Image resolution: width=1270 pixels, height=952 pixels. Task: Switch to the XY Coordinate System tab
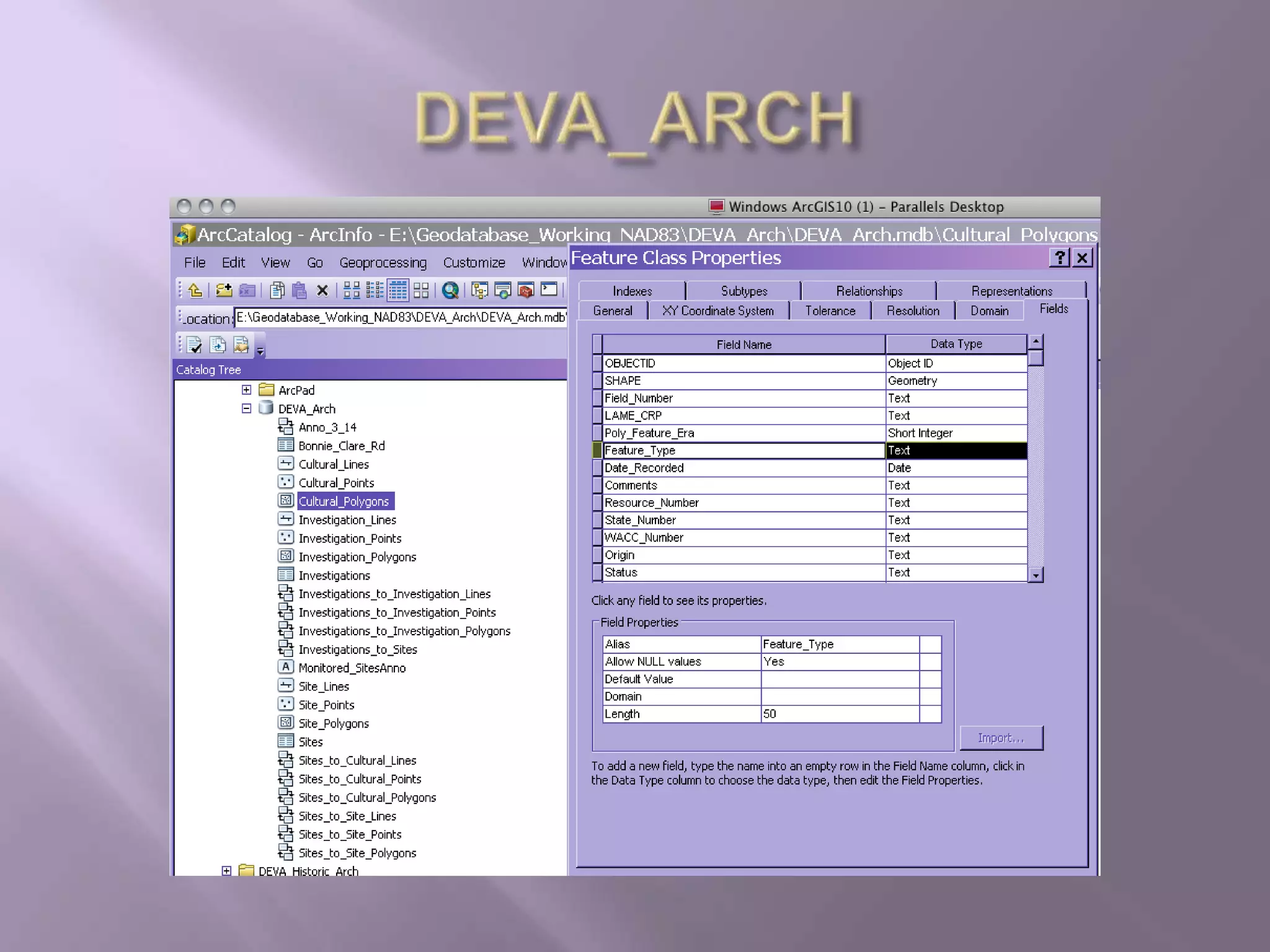click(x=718, y=311)
